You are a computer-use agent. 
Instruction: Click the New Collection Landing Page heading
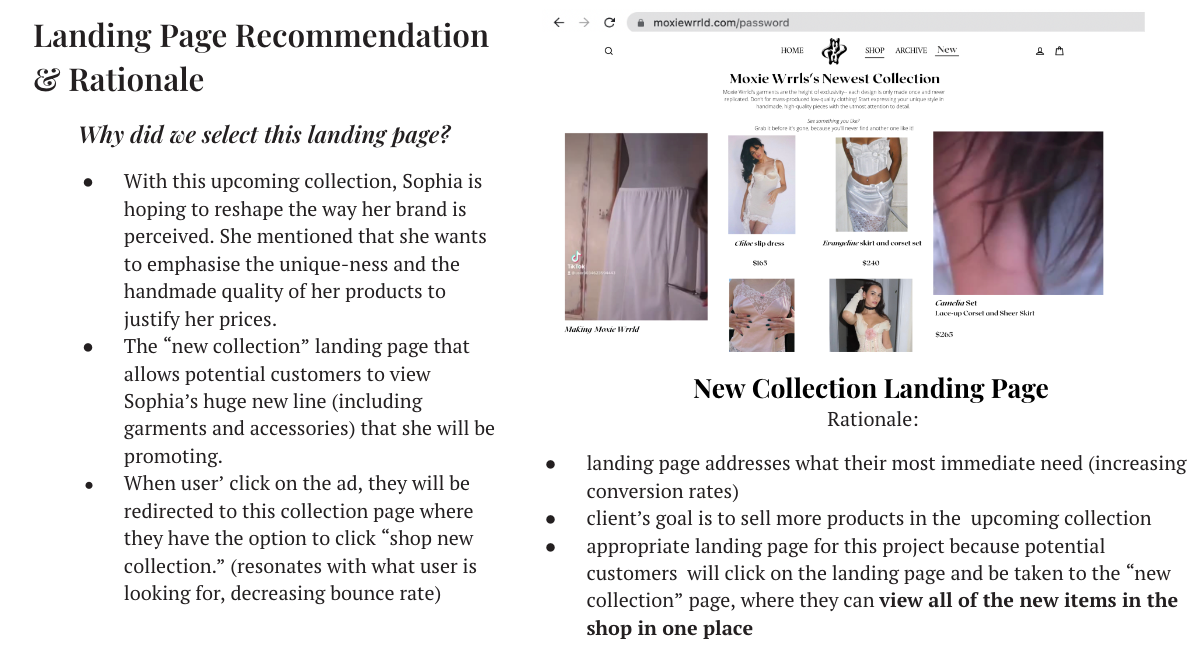tap(871, 389)
